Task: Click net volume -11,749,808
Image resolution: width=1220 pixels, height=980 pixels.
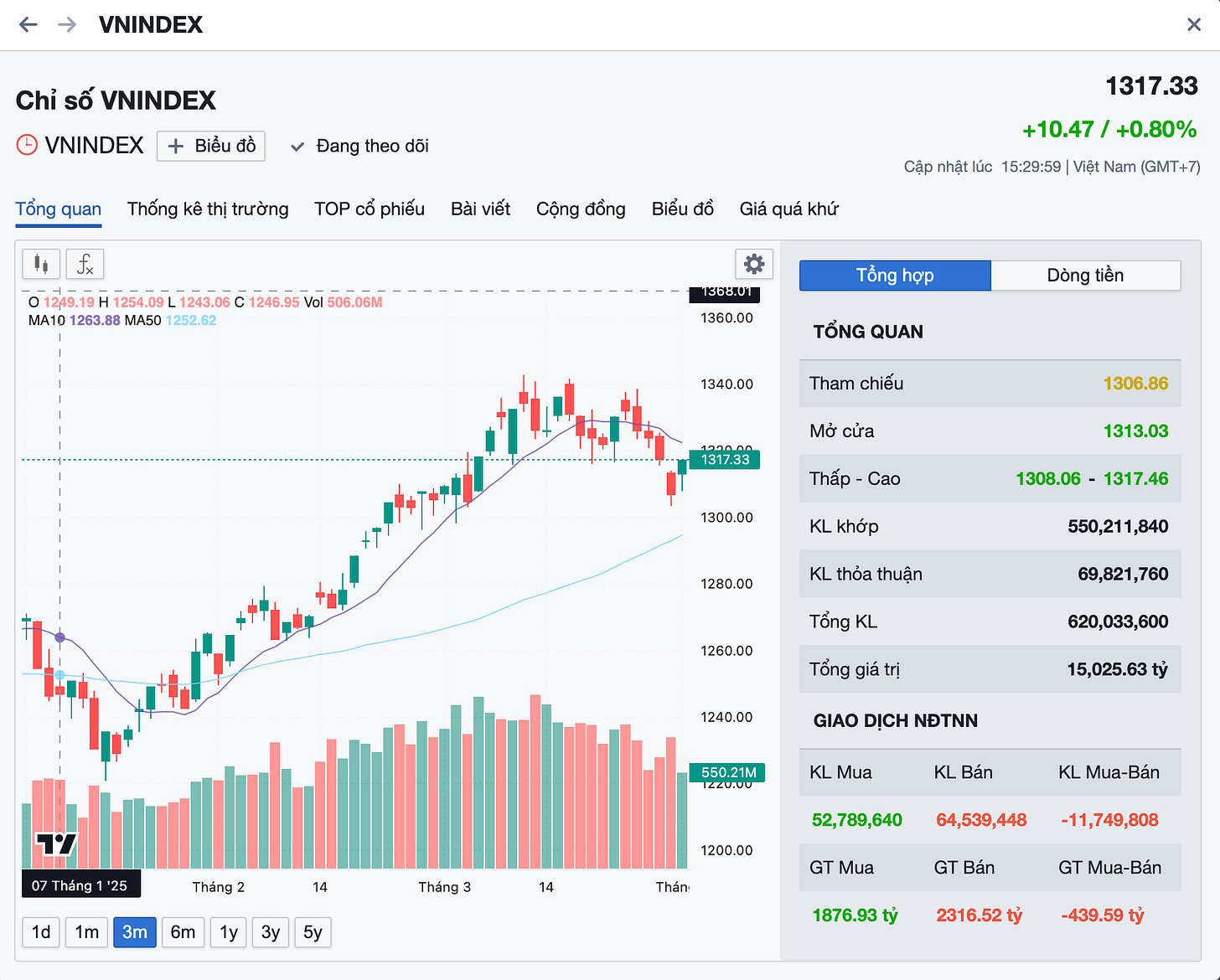Action: pos(1109,820)
